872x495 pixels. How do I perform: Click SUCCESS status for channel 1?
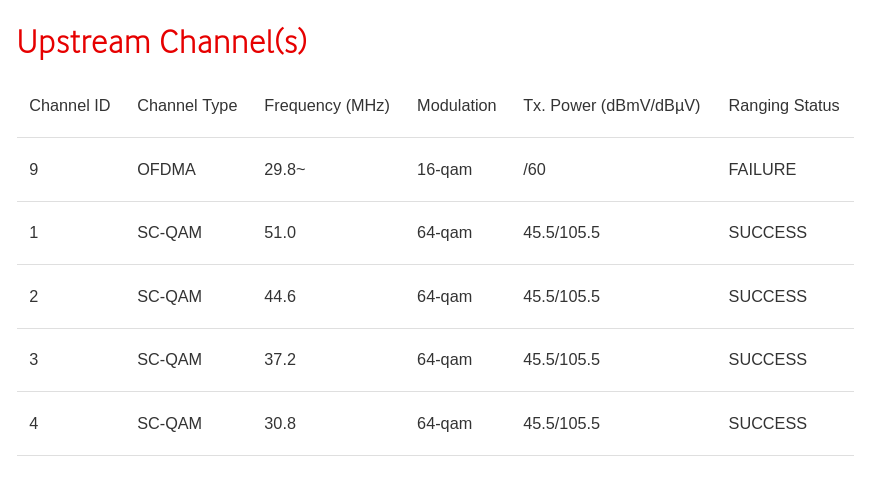767,232
